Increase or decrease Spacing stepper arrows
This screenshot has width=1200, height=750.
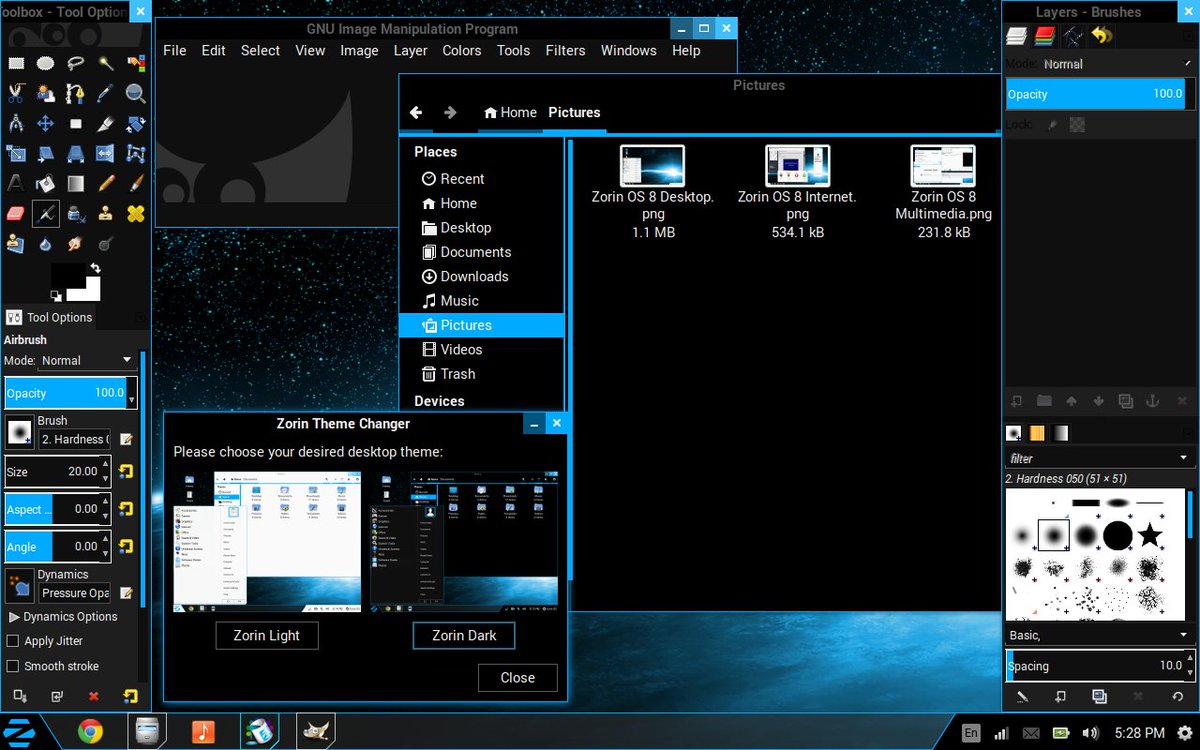pyautogui.click(x=1190, y=666)
